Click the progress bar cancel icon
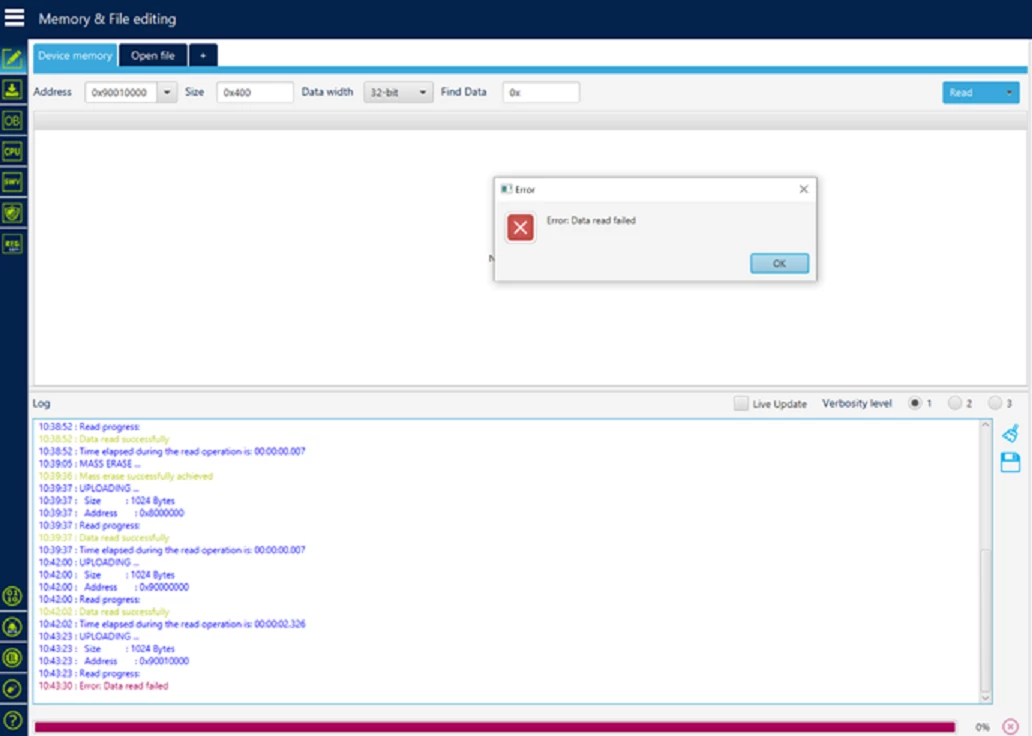1032x736 pixels. pos(1010,727)
